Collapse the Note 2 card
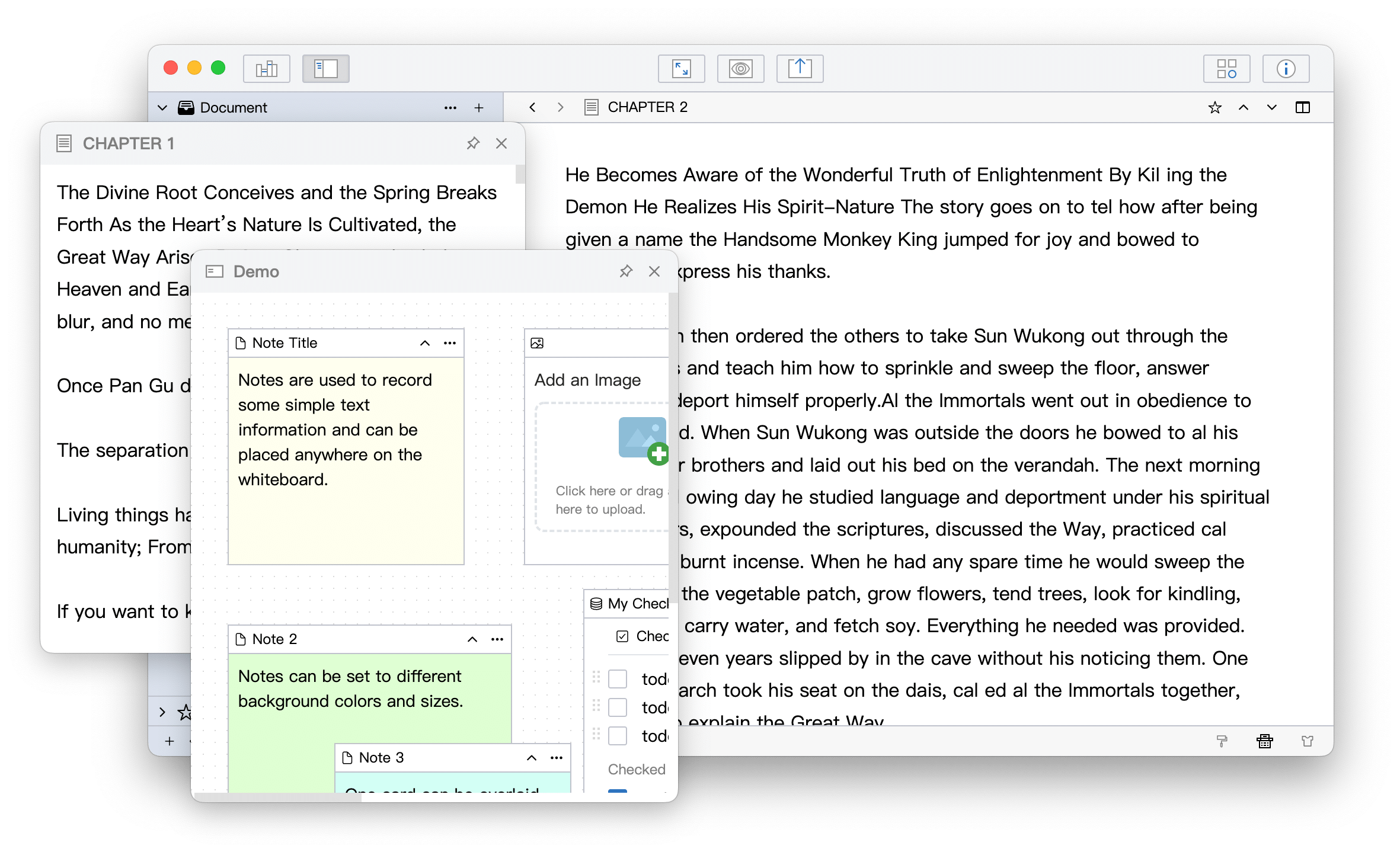The width and height of the screenshot is (1400, 852). [472, 639]
